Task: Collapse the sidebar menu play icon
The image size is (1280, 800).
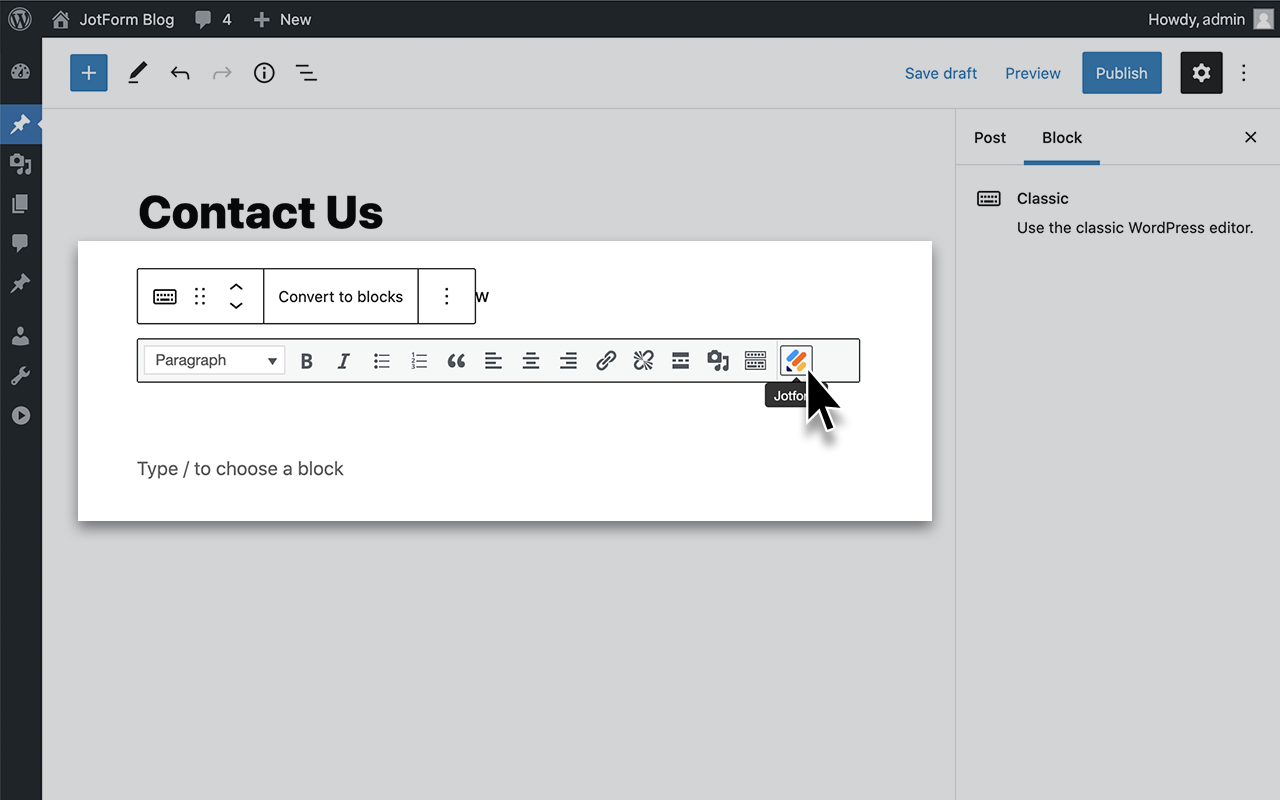Action: pos(20,415)
